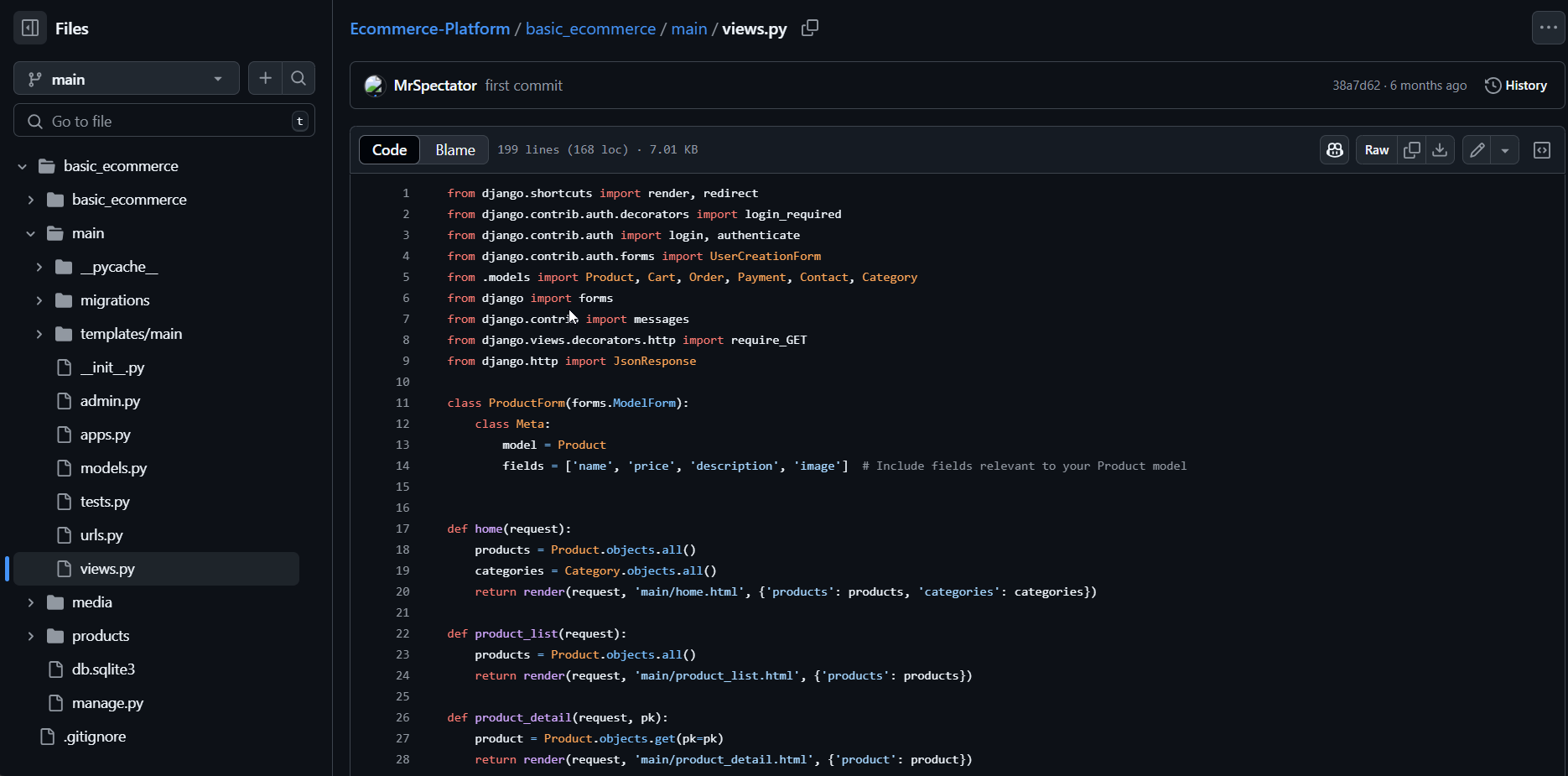Select views.py in the file tree
Screen dimensions: 1568x776
tap(157, 569)
